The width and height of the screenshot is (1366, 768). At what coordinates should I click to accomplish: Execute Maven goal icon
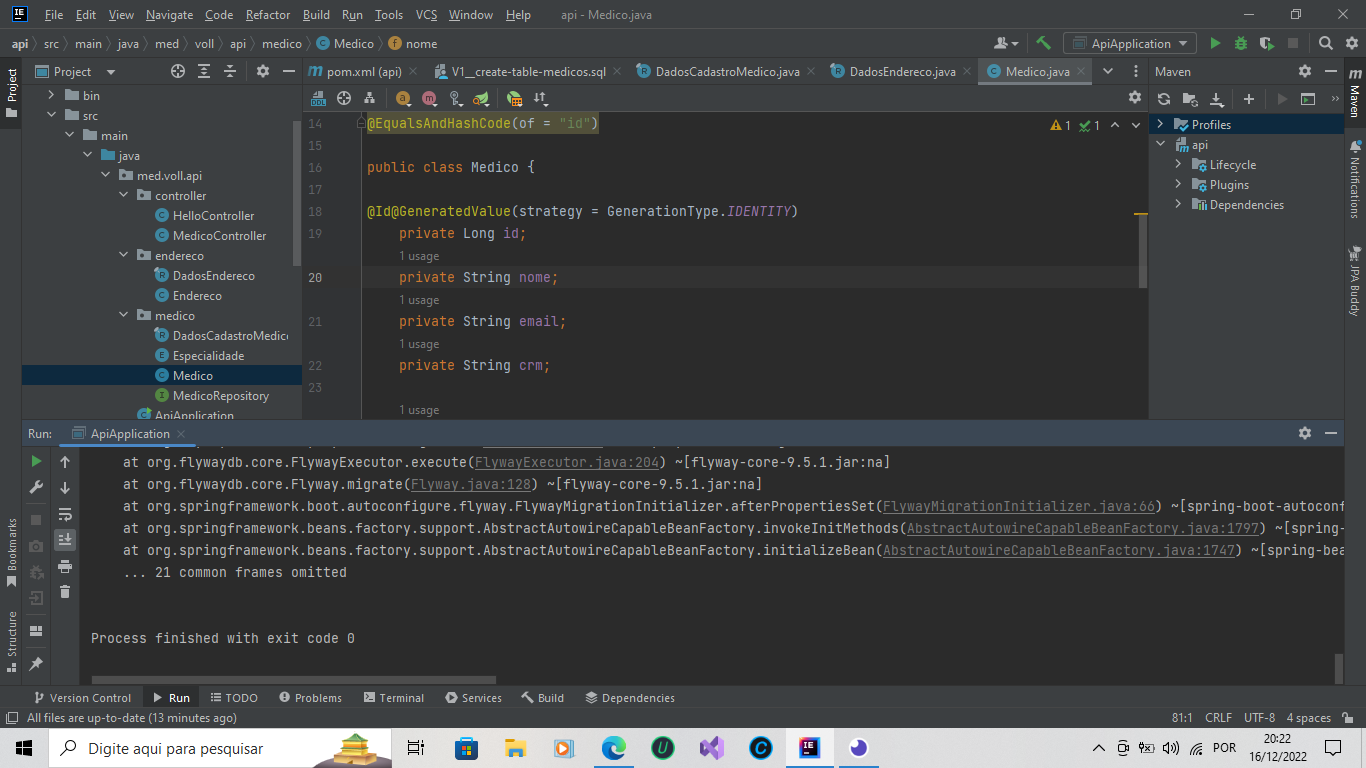click(x=1308, y=99)
